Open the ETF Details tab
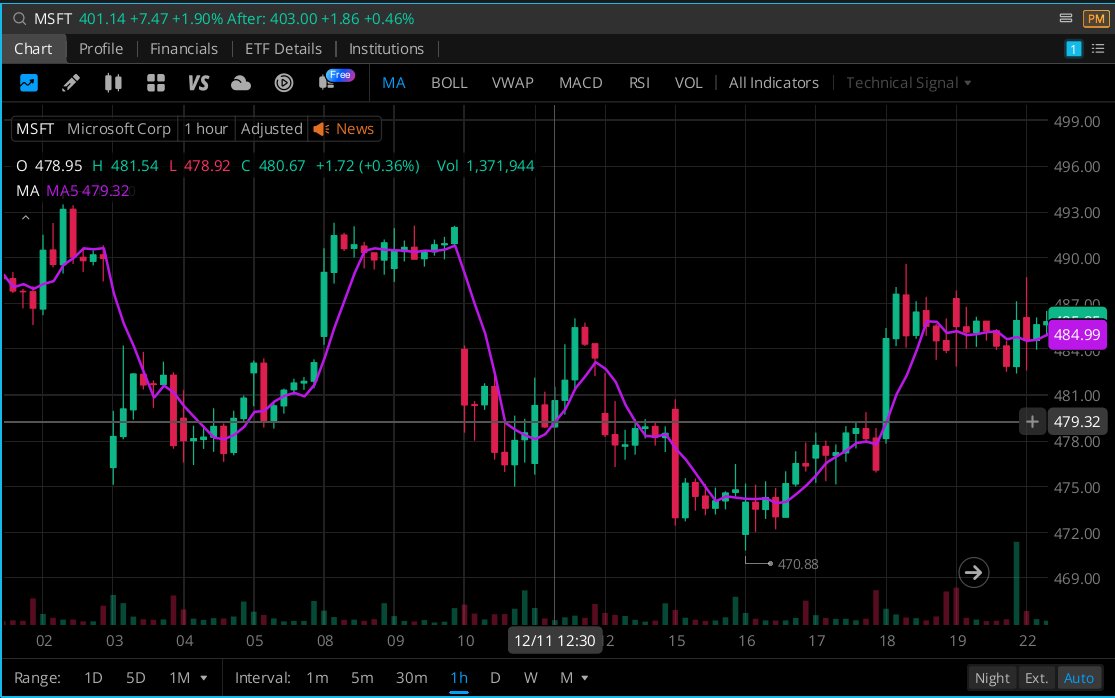The width and height of the screenshot is (1115, 698). click(283, 48)
